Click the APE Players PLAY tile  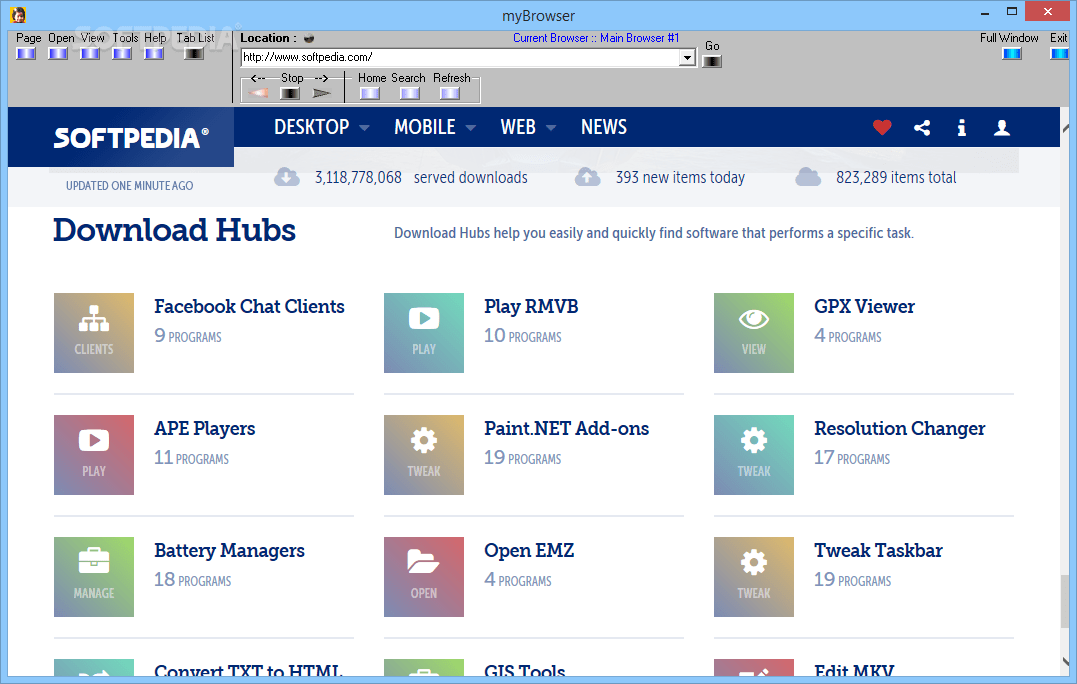click(x=94, y=455)
